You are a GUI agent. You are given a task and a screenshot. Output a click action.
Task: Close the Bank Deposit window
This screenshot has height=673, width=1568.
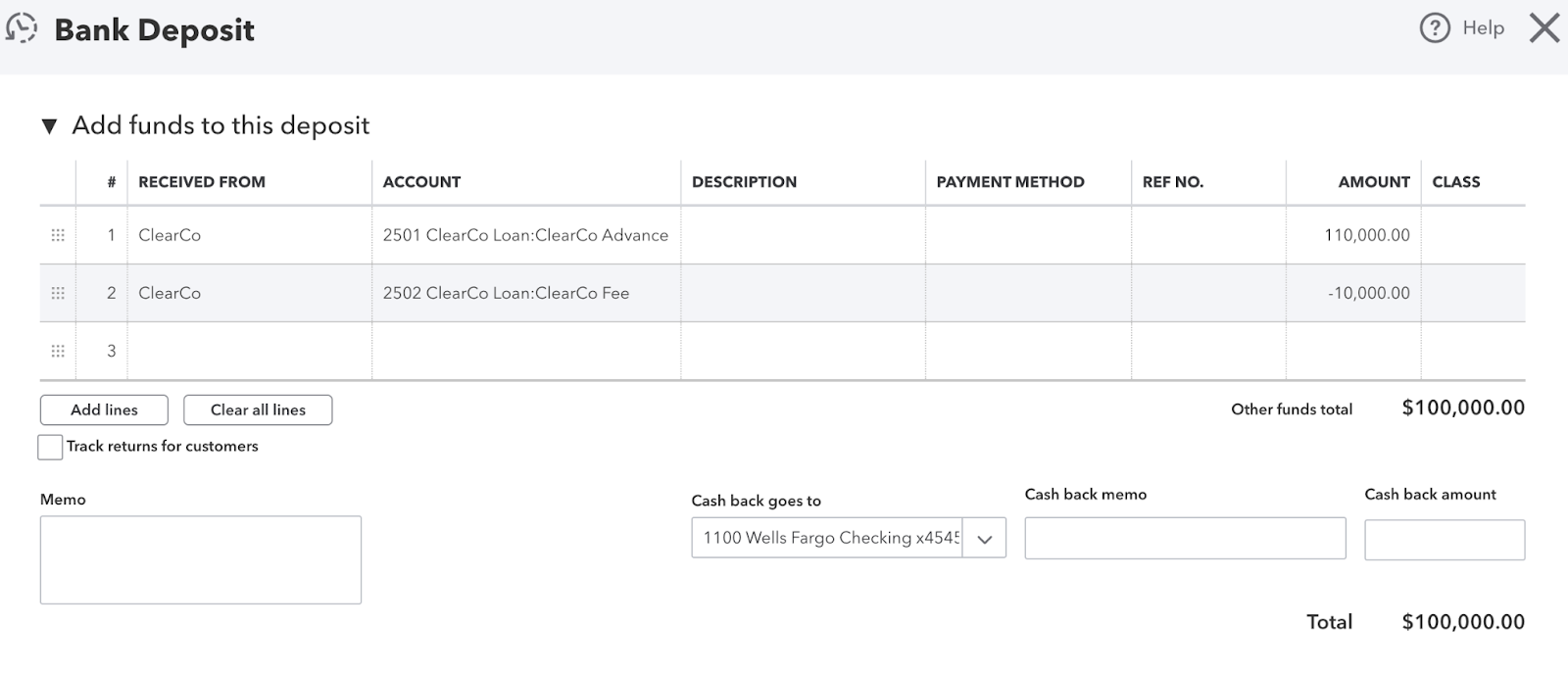click(x=1544, y=28)
